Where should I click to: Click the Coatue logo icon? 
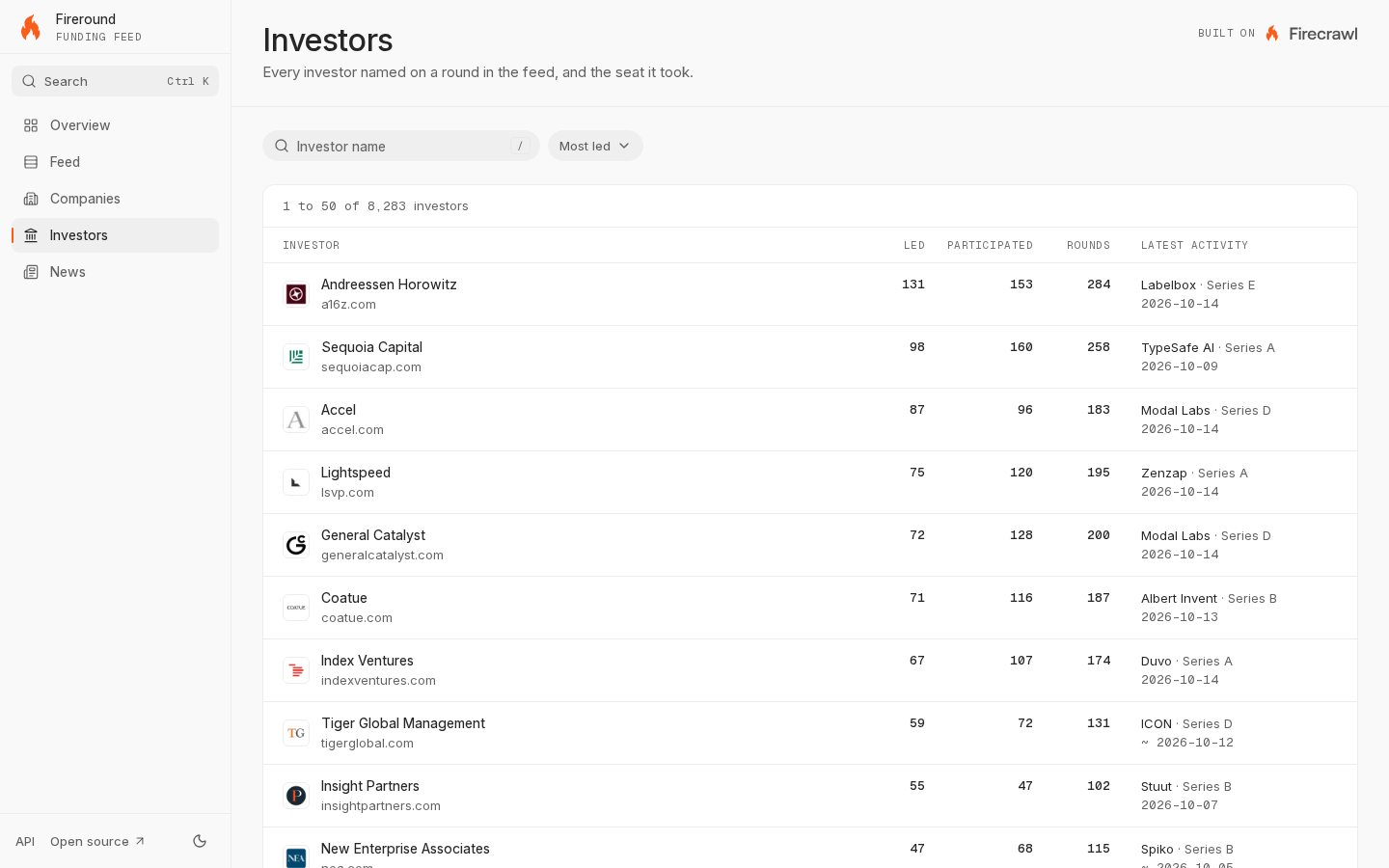[x=296, y=608]
